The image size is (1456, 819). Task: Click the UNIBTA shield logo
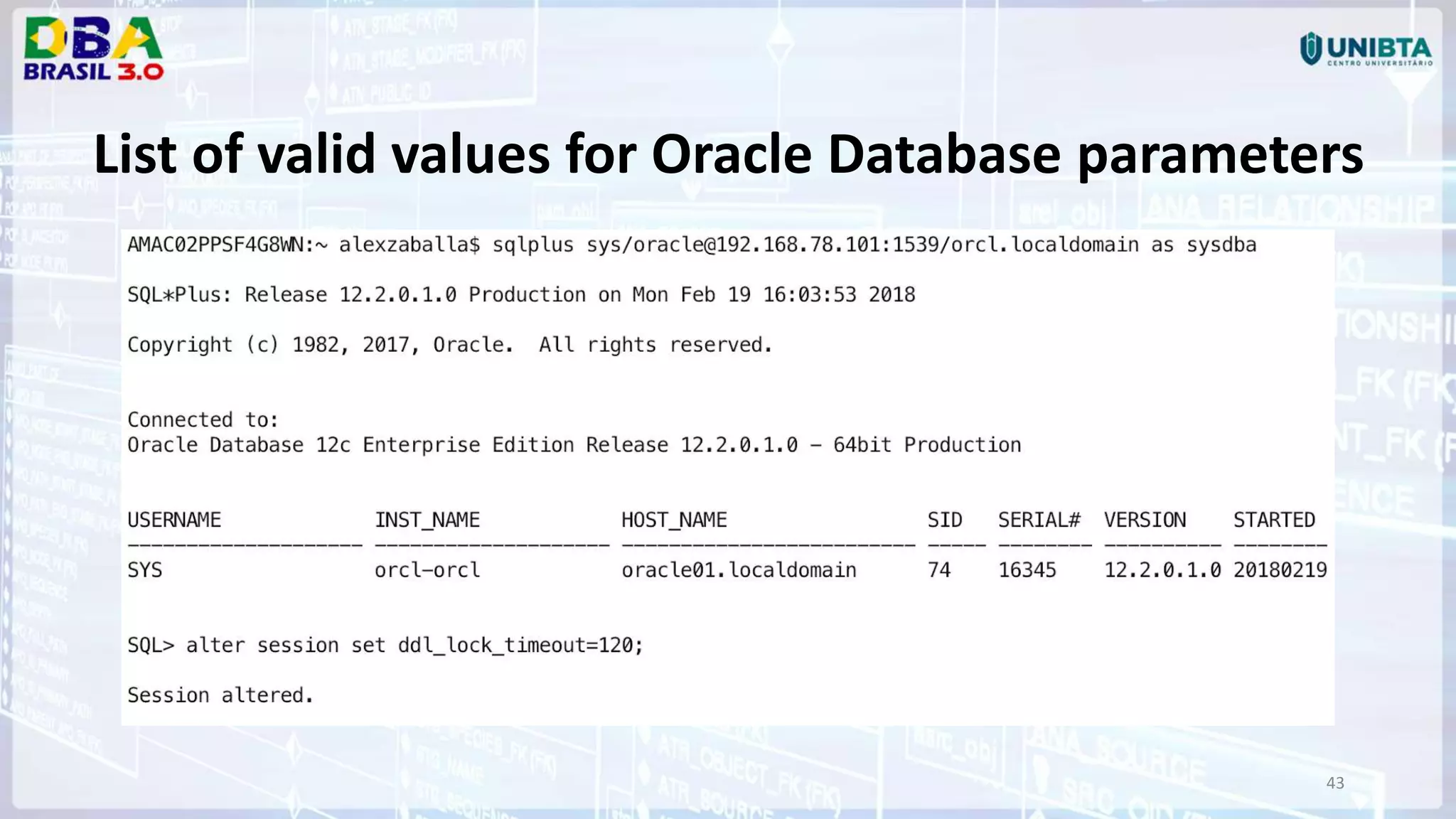pos(1310,49)
